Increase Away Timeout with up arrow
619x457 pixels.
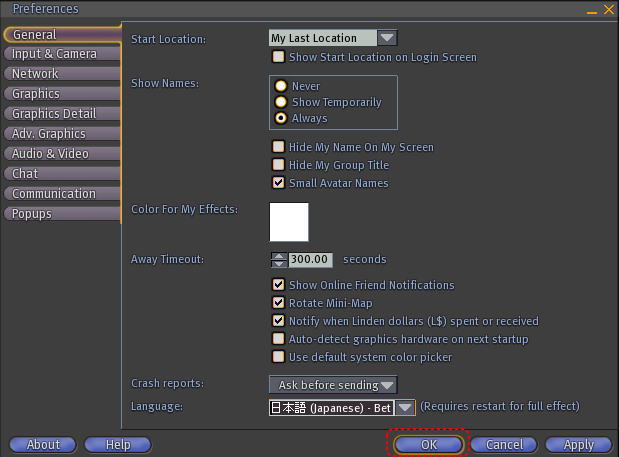279,256
